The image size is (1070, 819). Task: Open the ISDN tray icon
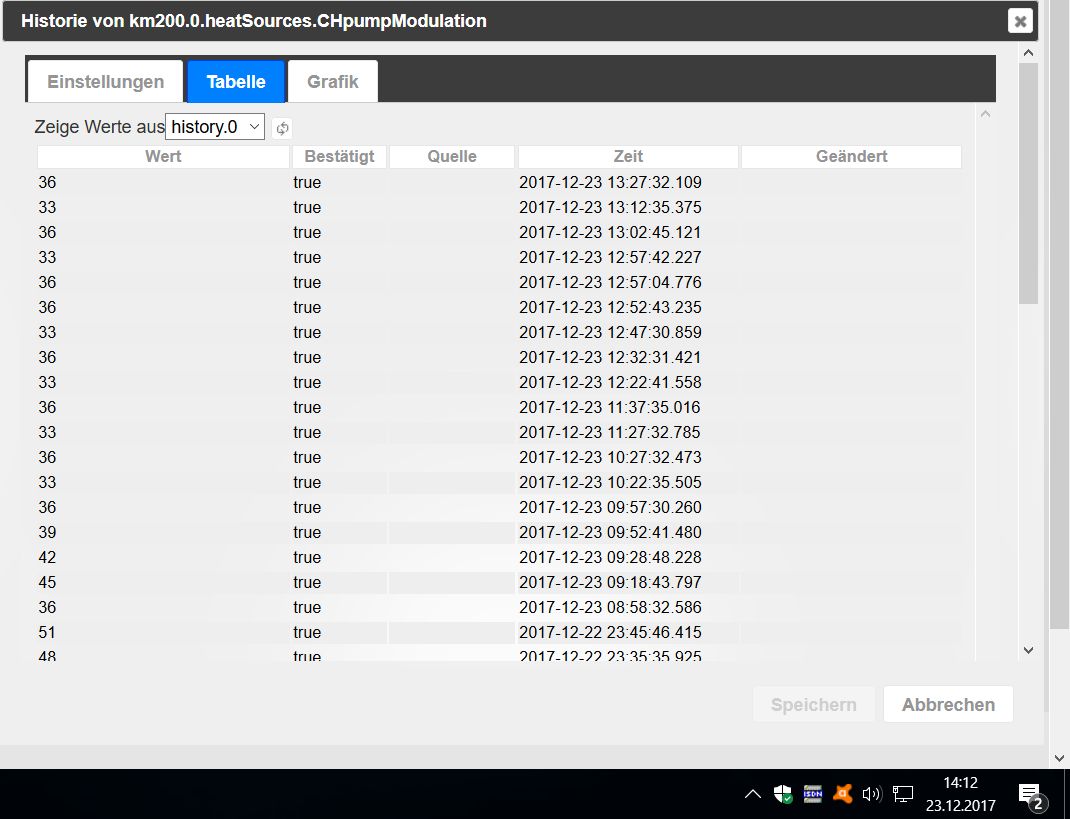point(813,794)
